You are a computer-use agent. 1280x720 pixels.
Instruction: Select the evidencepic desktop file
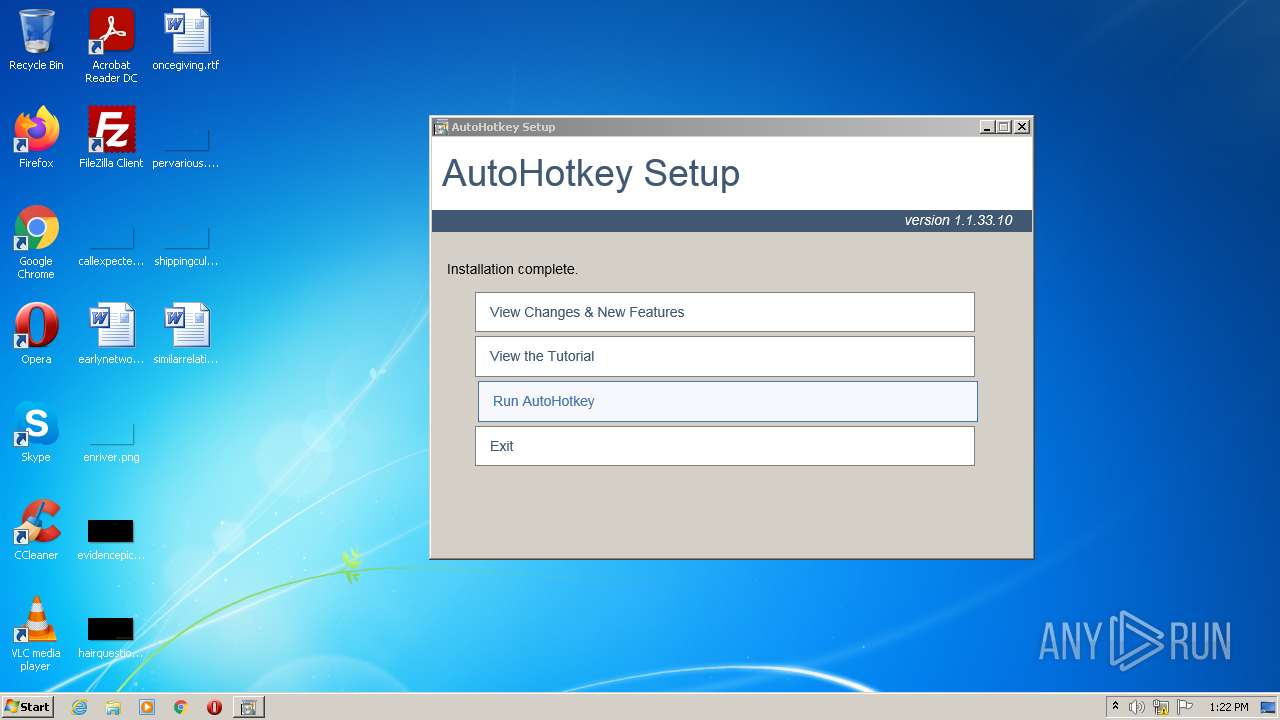click(x=111, y=540)
